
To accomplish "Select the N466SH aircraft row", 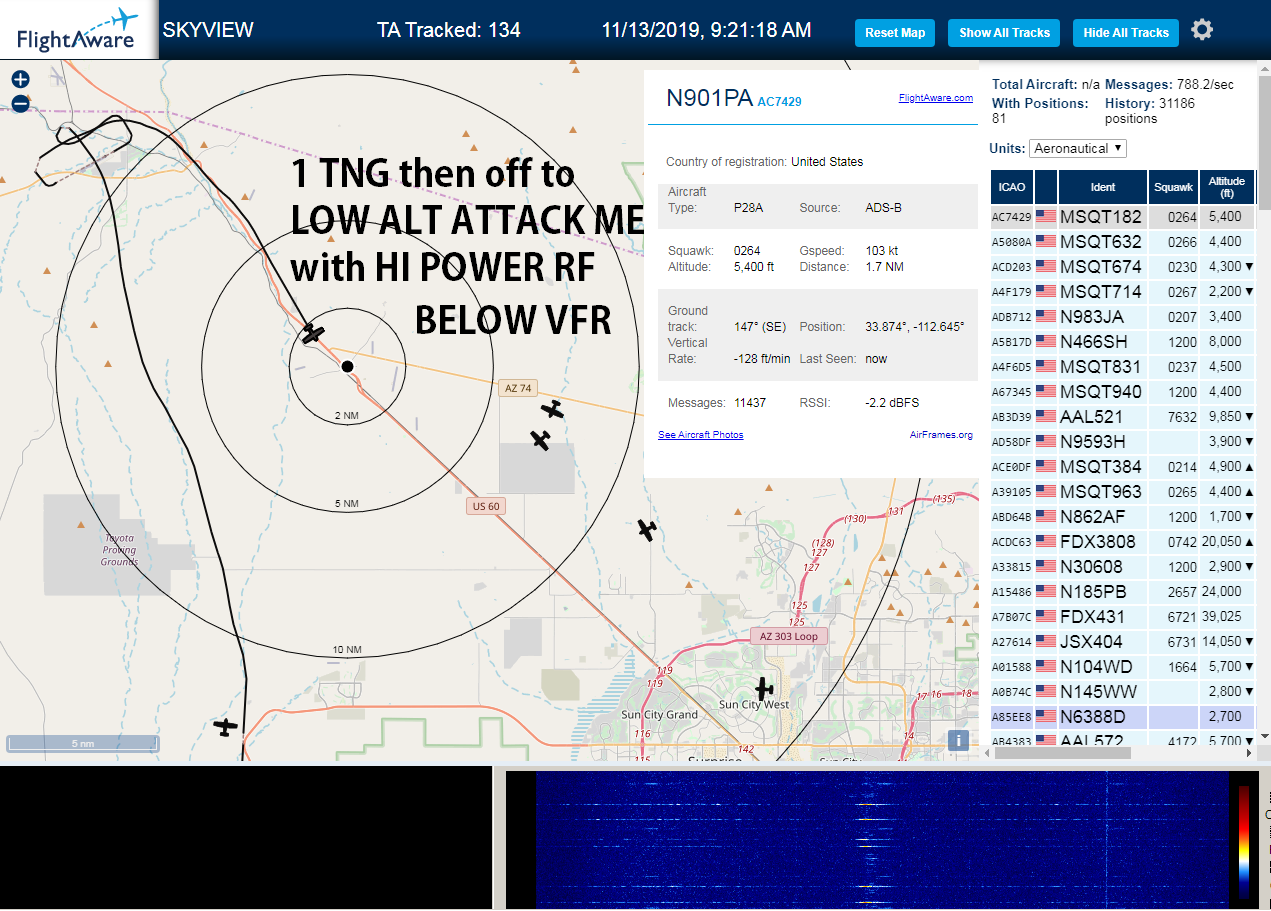I will (x=1123, y=341).
